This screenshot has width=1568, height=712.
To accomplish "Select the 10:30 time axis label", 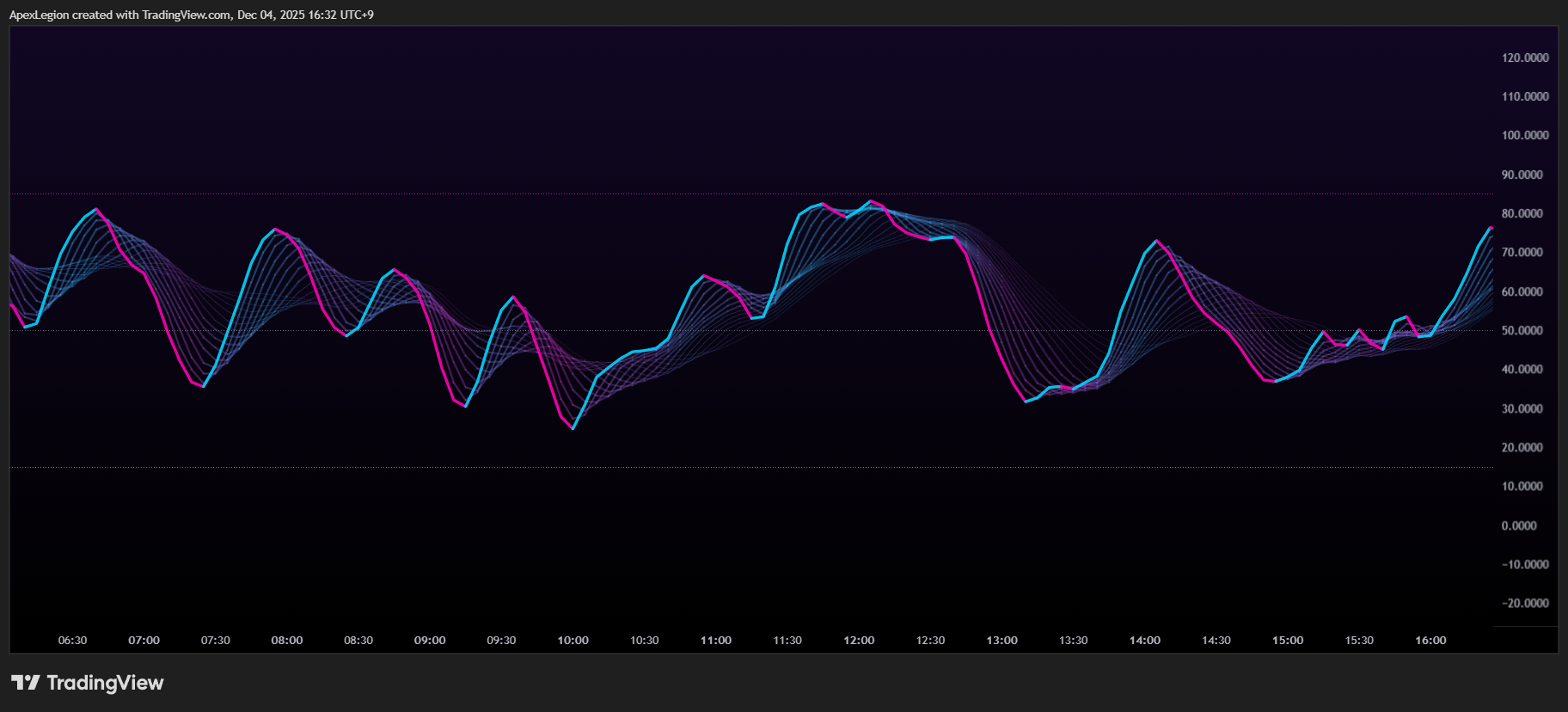I will (x=644, y=640).
